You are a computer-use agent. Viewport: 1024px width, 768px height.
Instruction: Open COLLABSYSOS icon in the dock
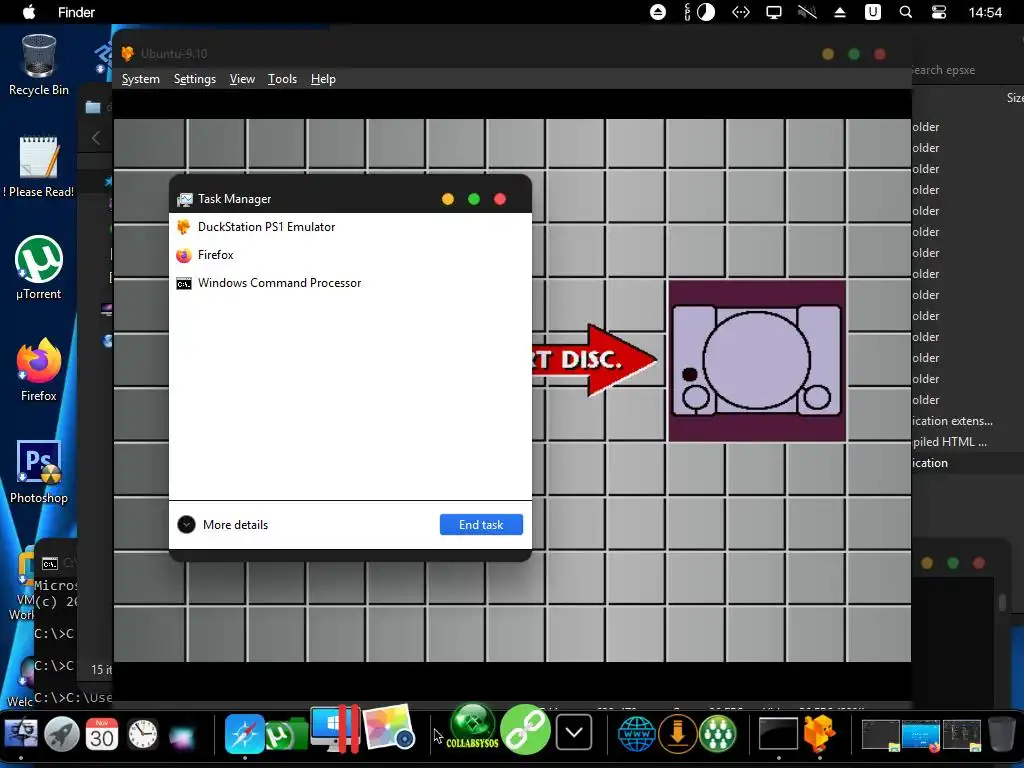point(473,727)
